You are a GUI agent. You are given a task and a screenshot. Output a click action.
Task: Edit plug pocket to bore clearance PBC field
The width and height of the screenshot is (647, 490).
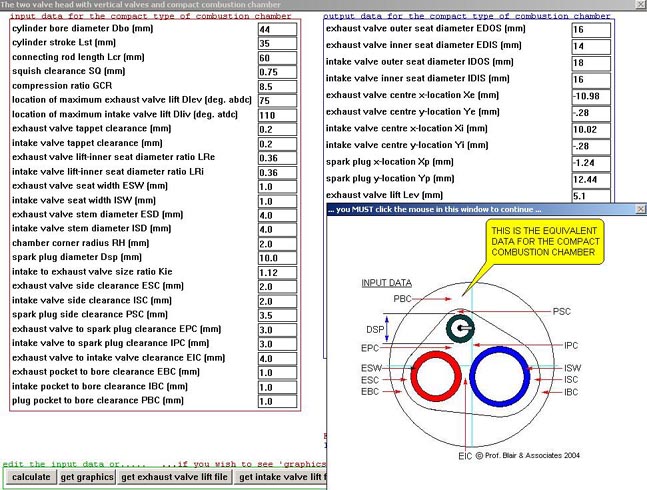coord(277,401)
